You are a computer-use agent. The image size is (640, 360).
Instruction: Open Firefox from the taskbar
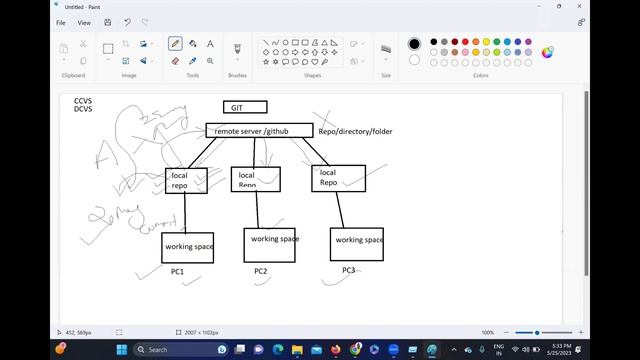(x=336, y=350)
